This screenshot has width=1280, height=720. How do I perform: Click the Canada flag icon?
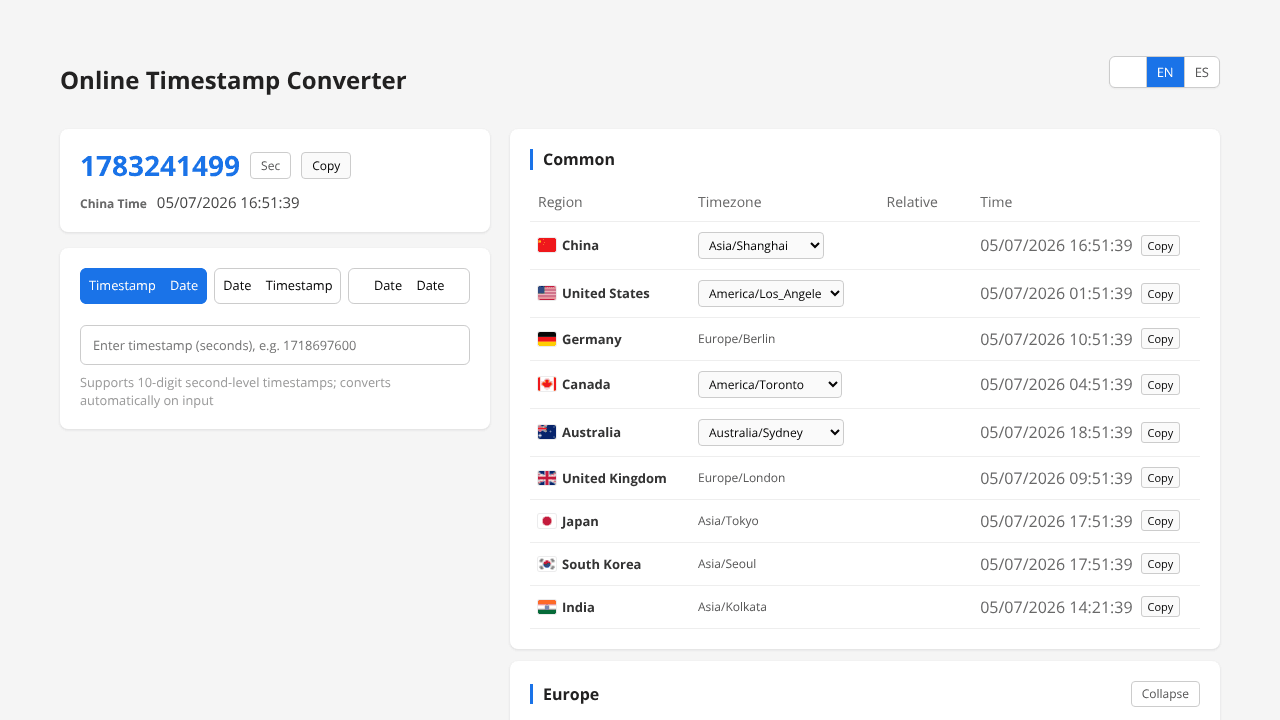point(547,384)
